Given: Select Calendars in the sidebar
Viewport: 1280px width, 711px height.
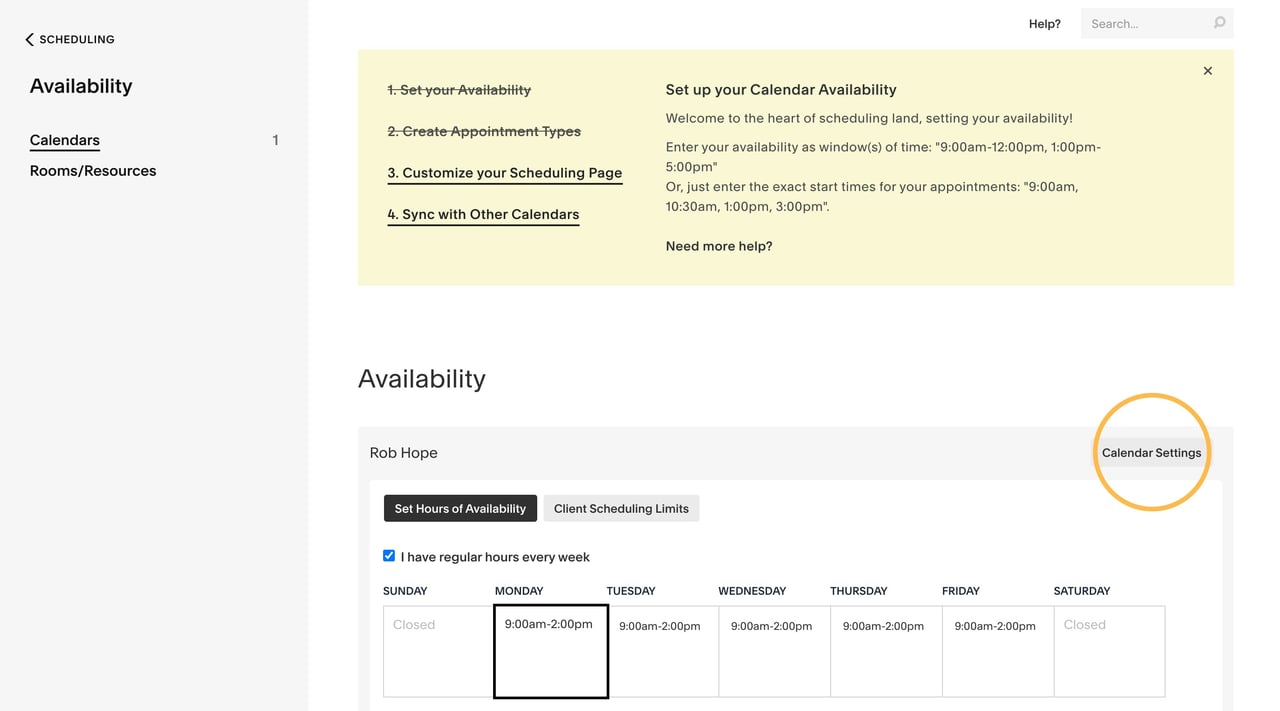Looking at the screenshot, I should point(64,140).
